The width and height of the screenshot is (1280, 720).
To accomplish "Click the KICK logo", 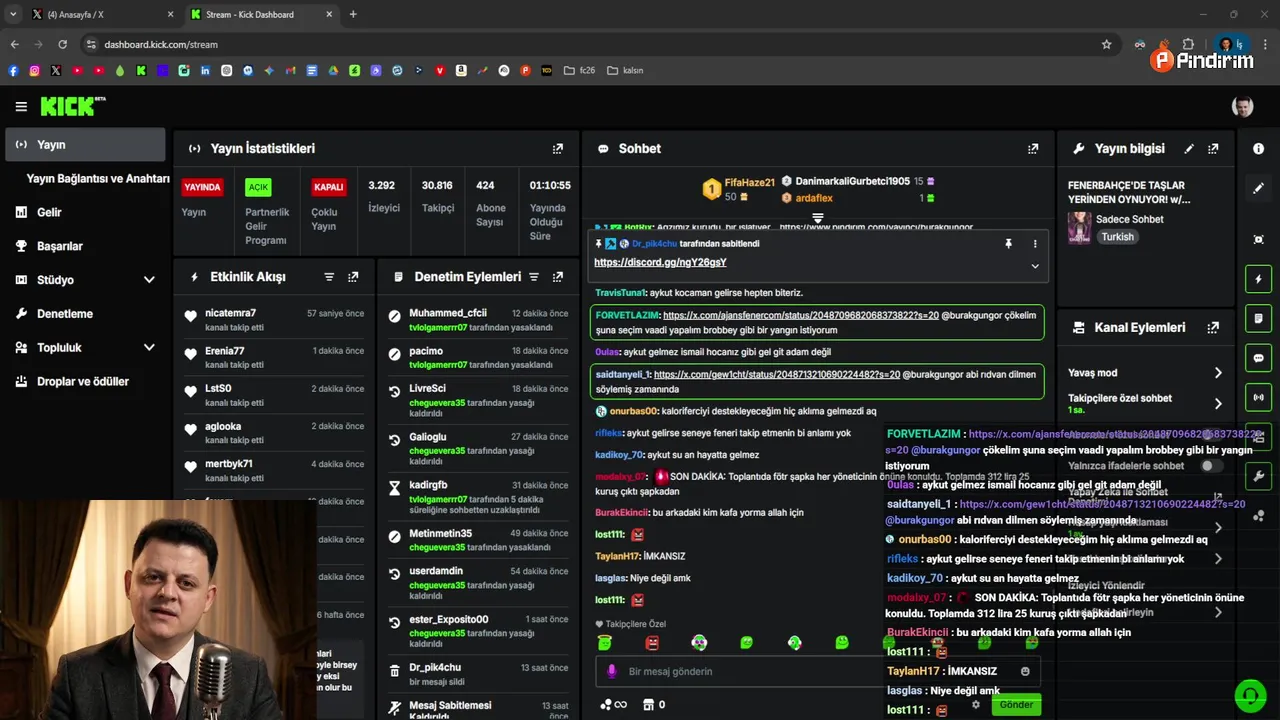I will click(x=72, y=106).
